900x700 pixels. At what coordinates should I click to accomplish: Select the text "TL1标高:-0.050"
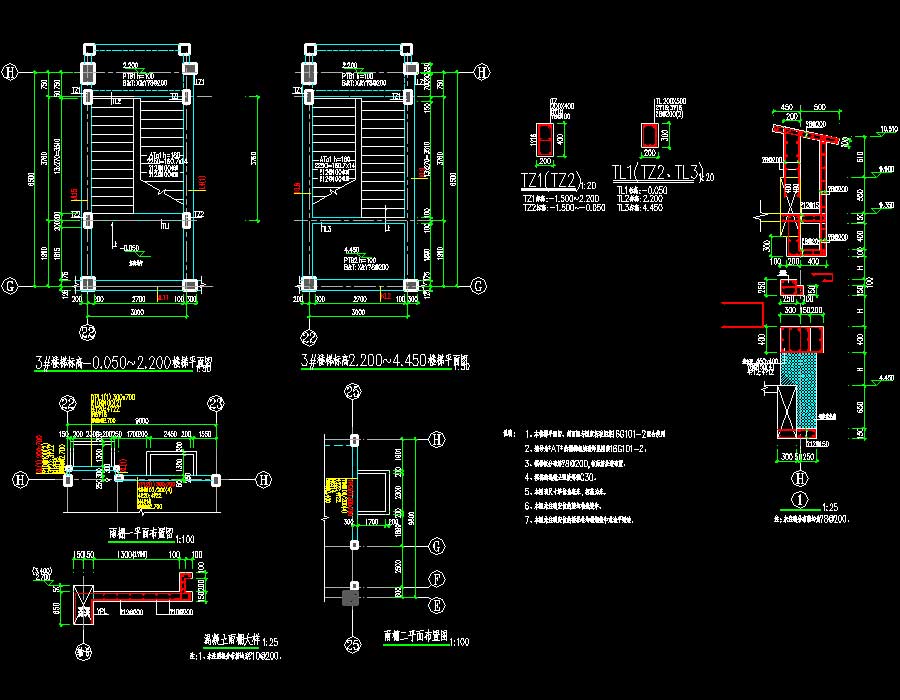pos(642,190)
